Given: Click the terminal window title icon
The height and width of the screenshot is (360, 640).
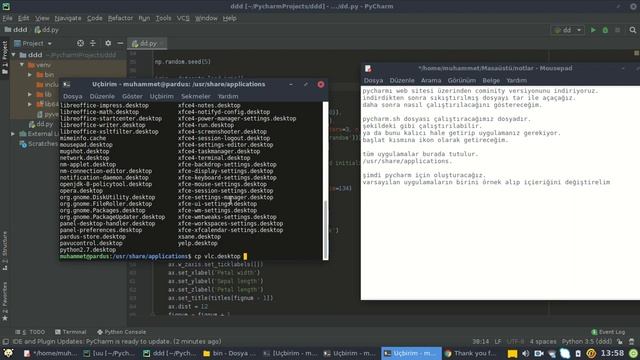Looking at the screenshot, I should tap(67, 84).
